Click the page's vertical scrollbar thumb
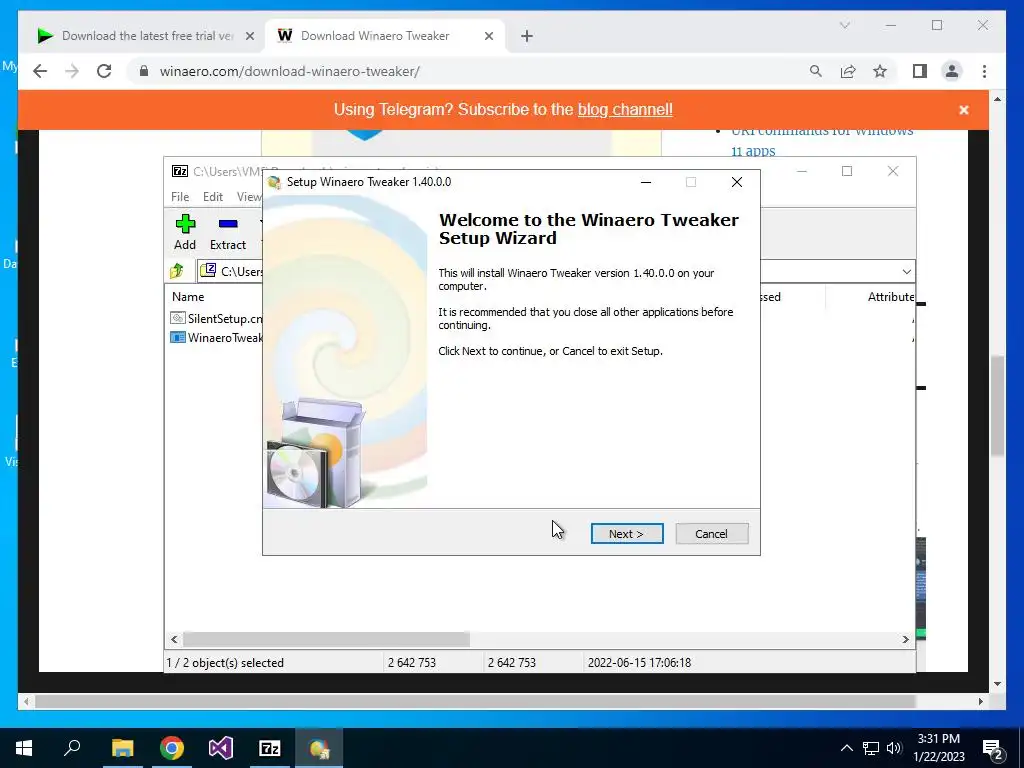1024x768 pixels. 997,405
